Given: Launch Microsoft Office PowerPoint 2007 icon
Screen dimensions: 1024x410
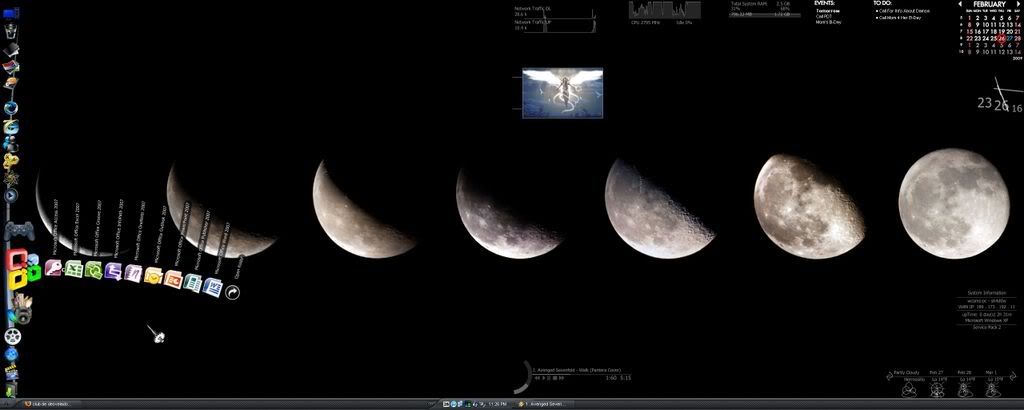Looking at the screenshot, I should 173,279.
